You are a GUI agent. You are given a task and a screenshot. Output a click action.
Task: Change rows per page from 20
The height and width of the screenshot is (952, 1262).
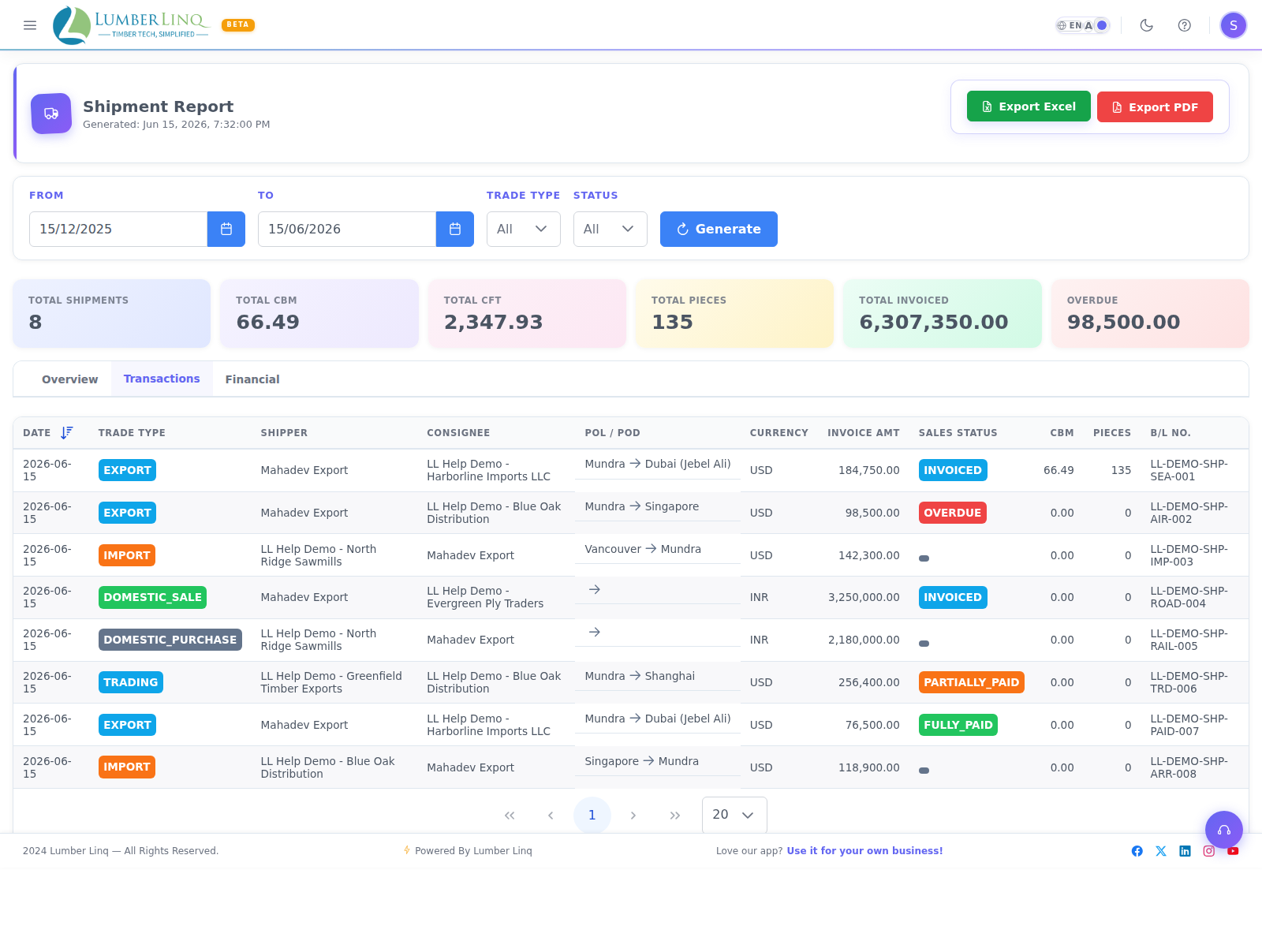point(734,815)
